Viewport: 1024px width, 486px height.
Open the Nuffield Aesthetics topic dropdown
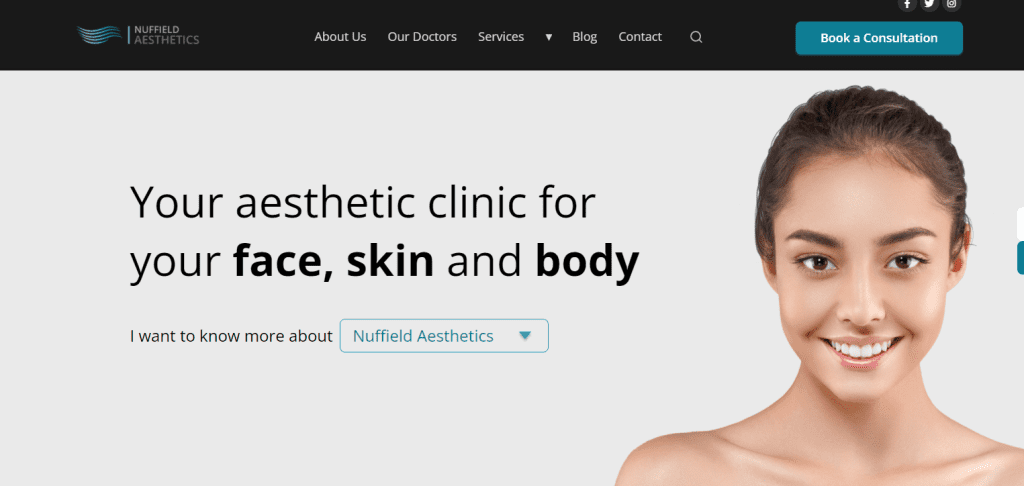pos(444,336)
